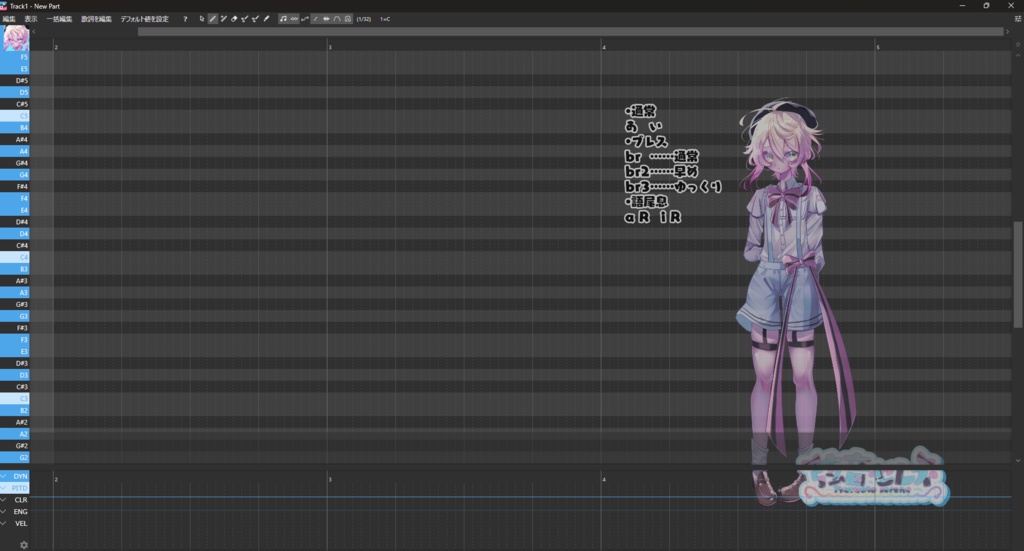Screen dimensions: 1024x551
Task: Toggle final pitch slash icon
Action: pos(315,19)
